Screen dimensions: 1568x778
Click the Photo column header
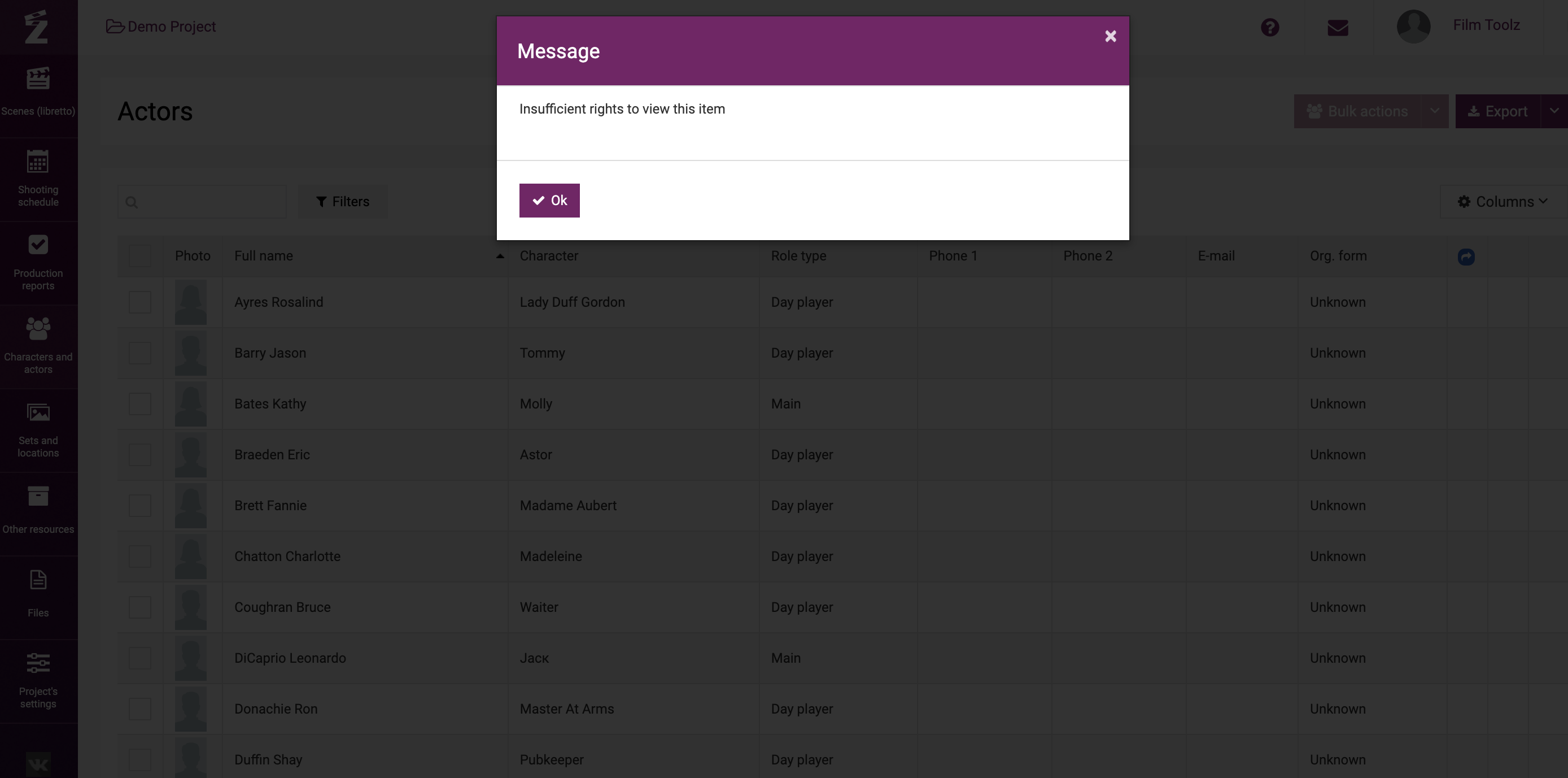pyautogui.click(x=193, y=256)
